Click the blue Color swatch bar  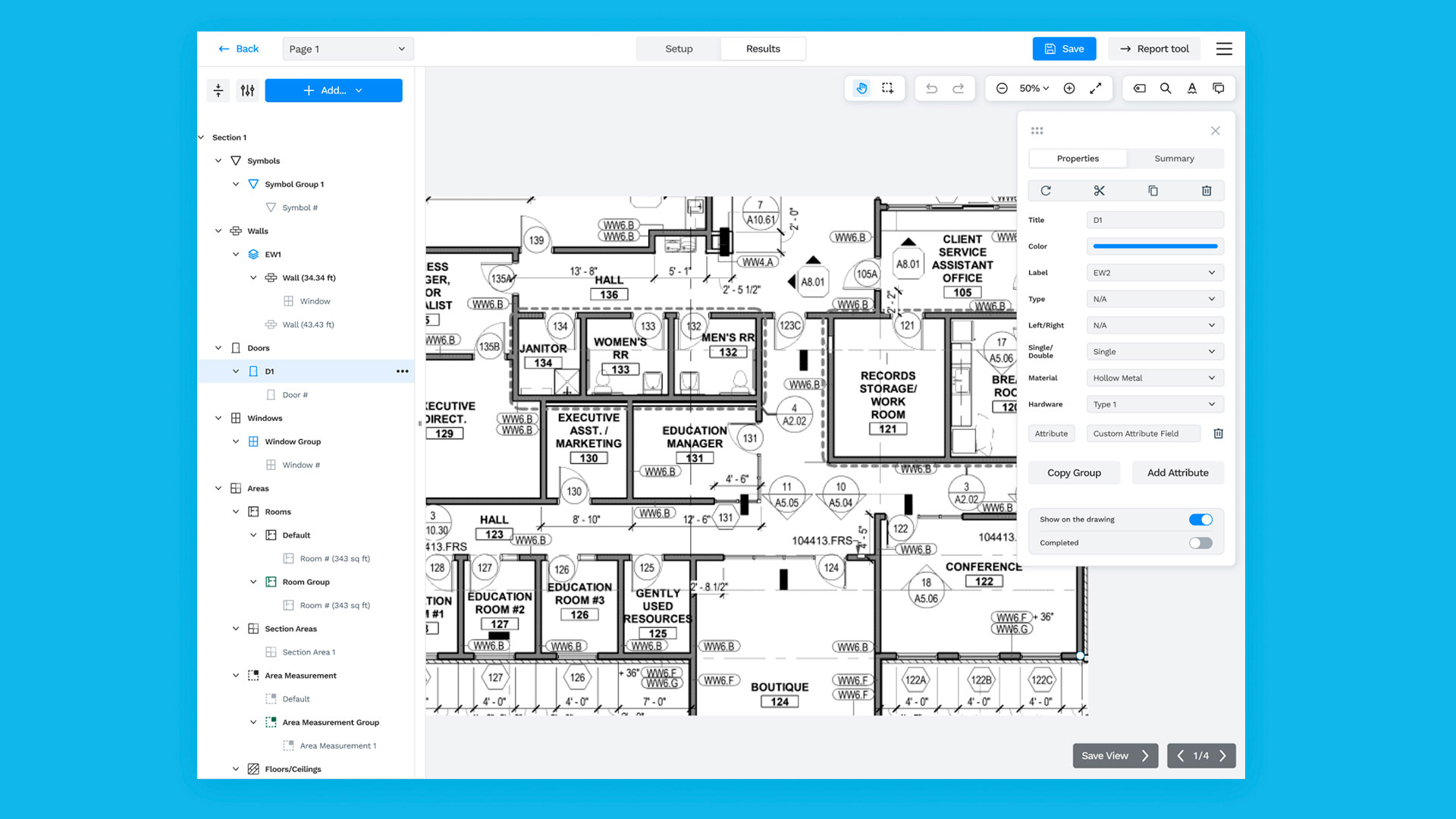(x=1154, y=246)
